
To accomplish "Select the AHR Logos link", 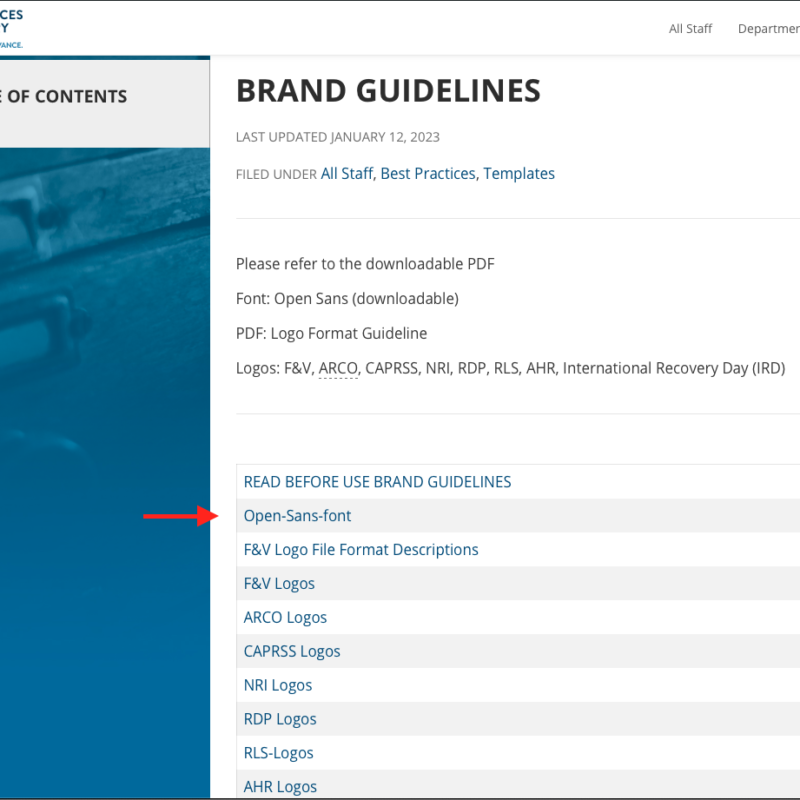I will pyautogui.click(x=280, y=787).
